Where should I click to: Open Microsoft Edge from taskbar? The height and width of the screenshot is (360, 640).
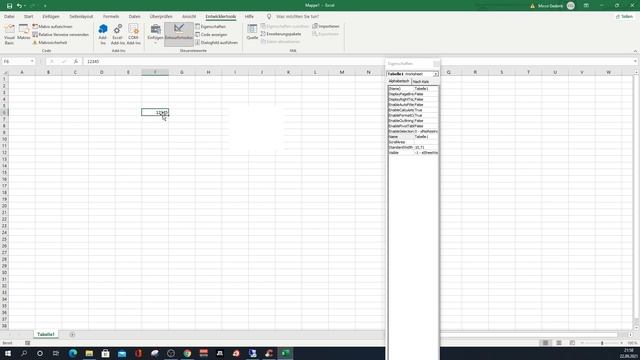coord(73,353)
